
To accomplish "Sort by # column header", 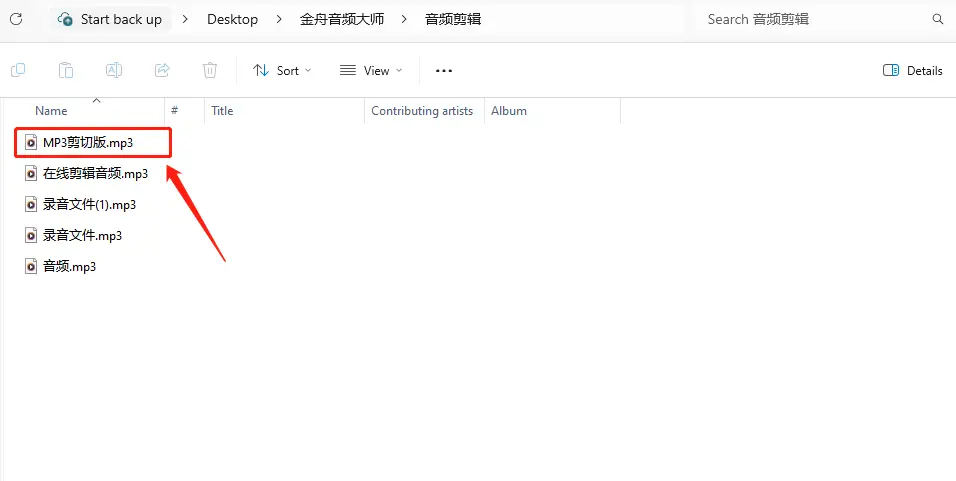I will (174, 111).
